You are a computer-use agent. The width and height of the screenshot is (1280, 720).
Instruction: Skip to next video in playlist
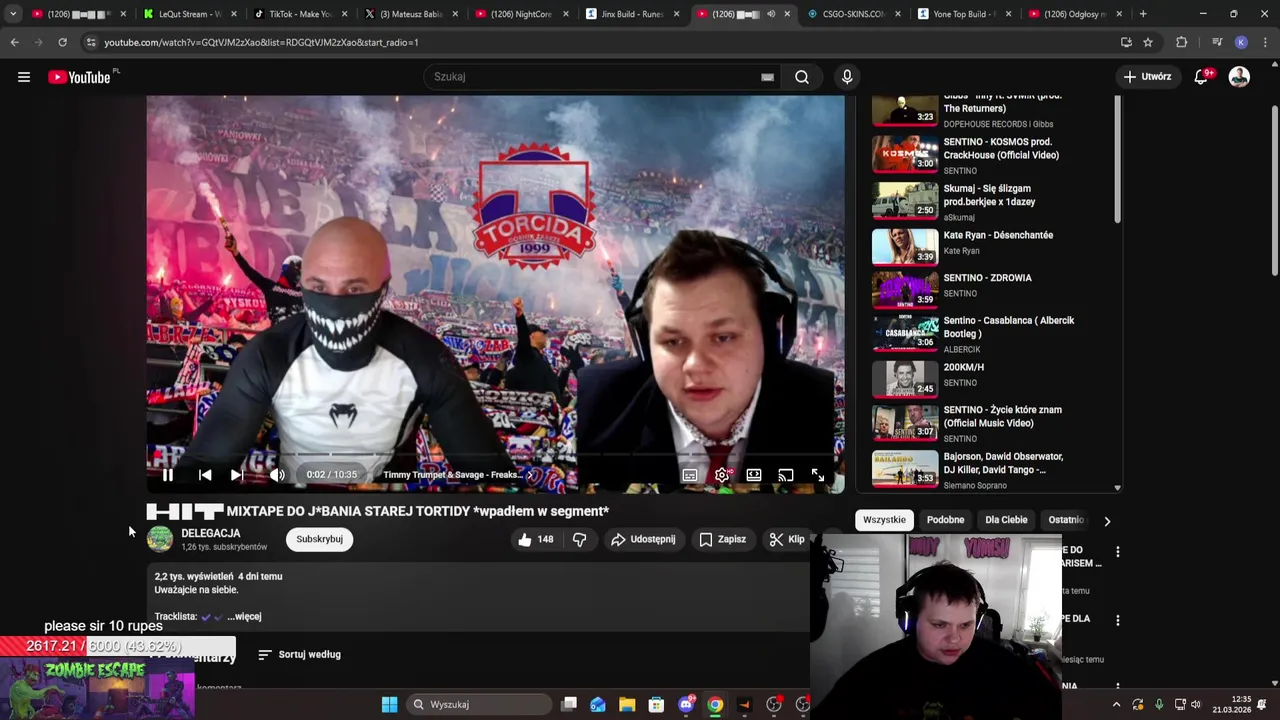(237, 475)
